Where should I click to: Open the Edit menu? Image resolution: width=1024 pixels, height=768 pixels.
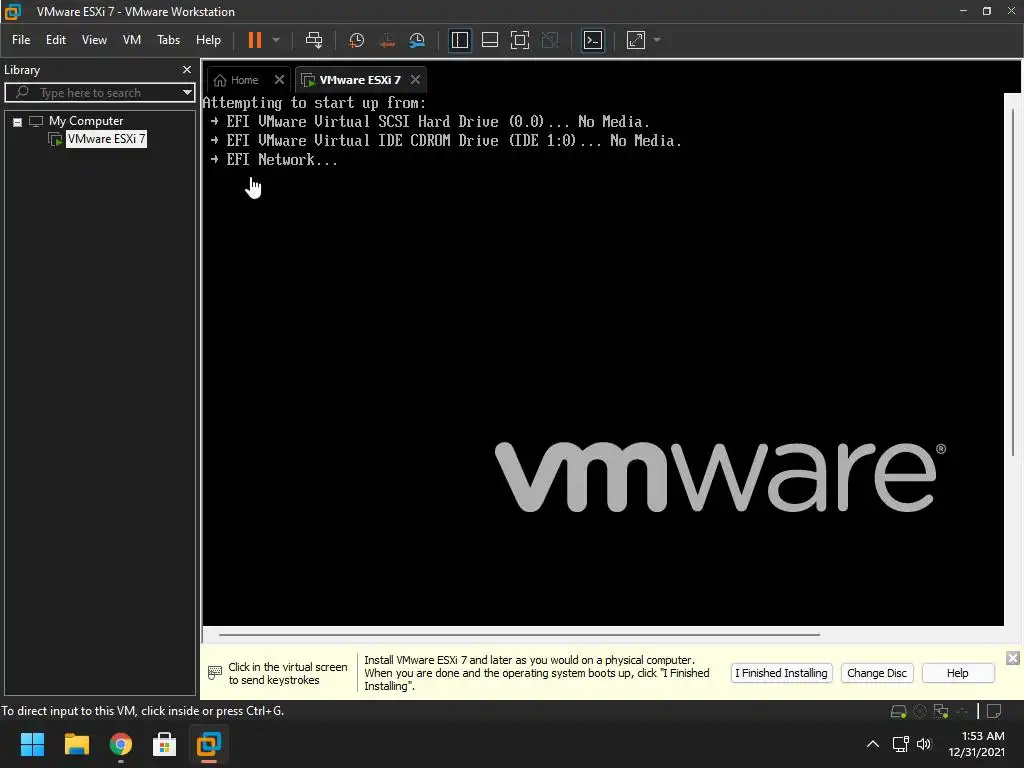pos(56,40)
